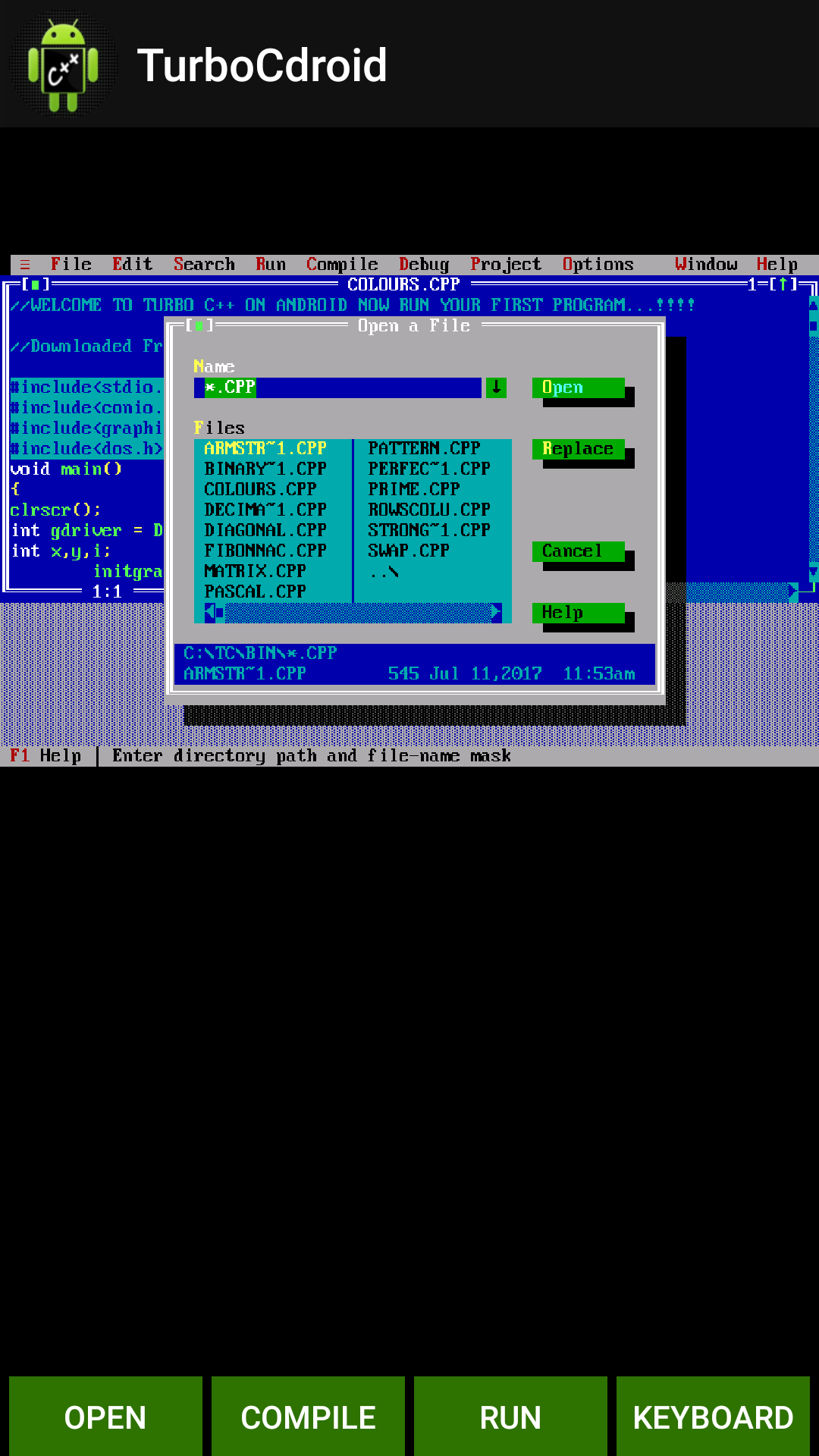Select SWAP.CPP in file list

click(409, 551)
